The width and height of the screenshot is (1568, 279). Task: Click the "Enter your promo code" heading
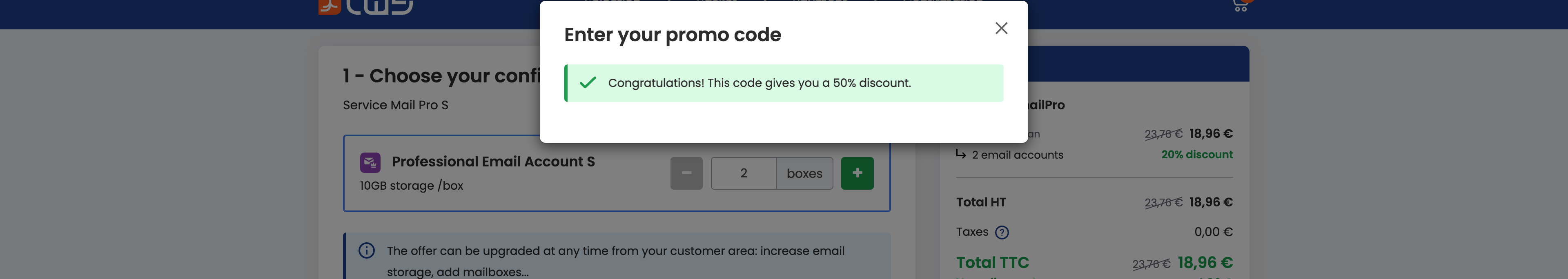click(x=672, y=35)
